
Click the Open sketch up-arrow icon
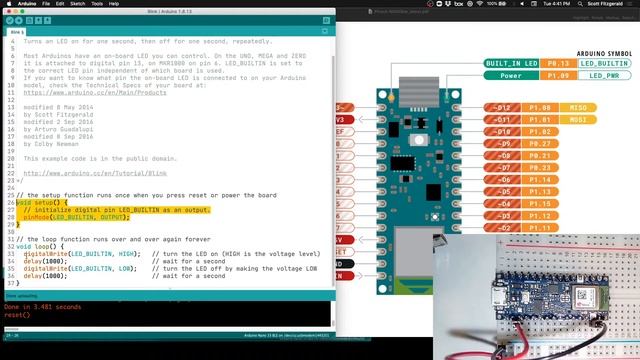coord(38,20)
